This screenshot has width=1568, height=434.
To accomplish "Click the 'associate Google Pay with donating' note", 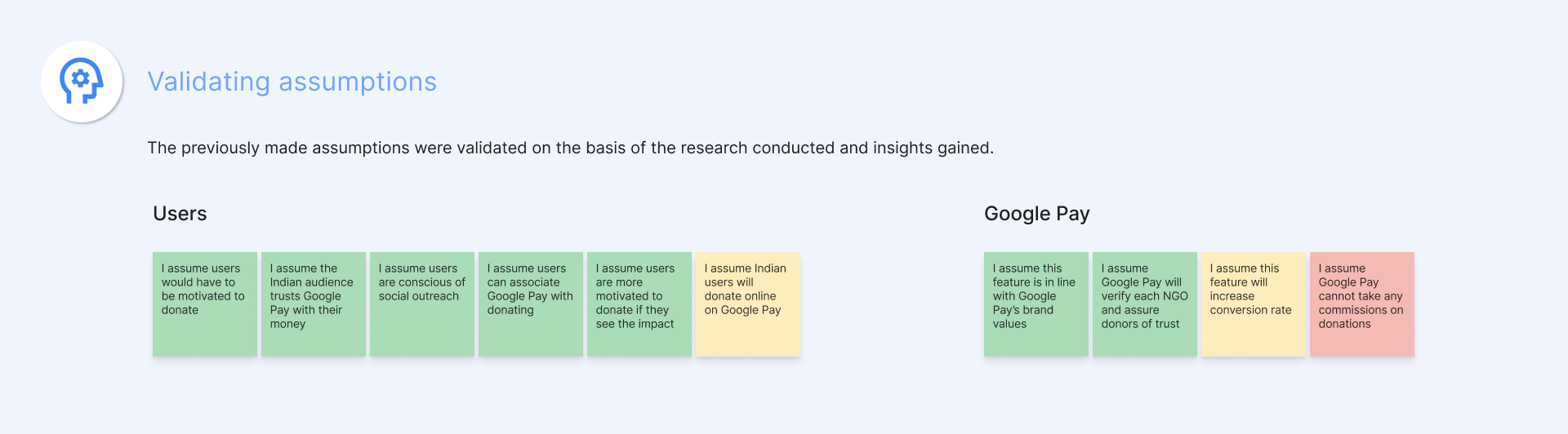I will (531, 304).
